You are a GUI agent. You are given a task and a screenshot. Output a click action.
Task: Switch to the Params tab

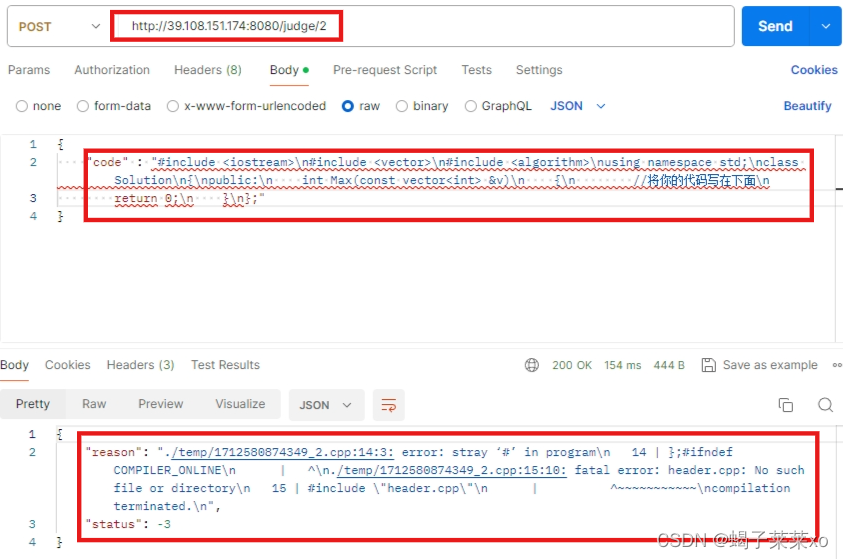(x=29, y=70)
